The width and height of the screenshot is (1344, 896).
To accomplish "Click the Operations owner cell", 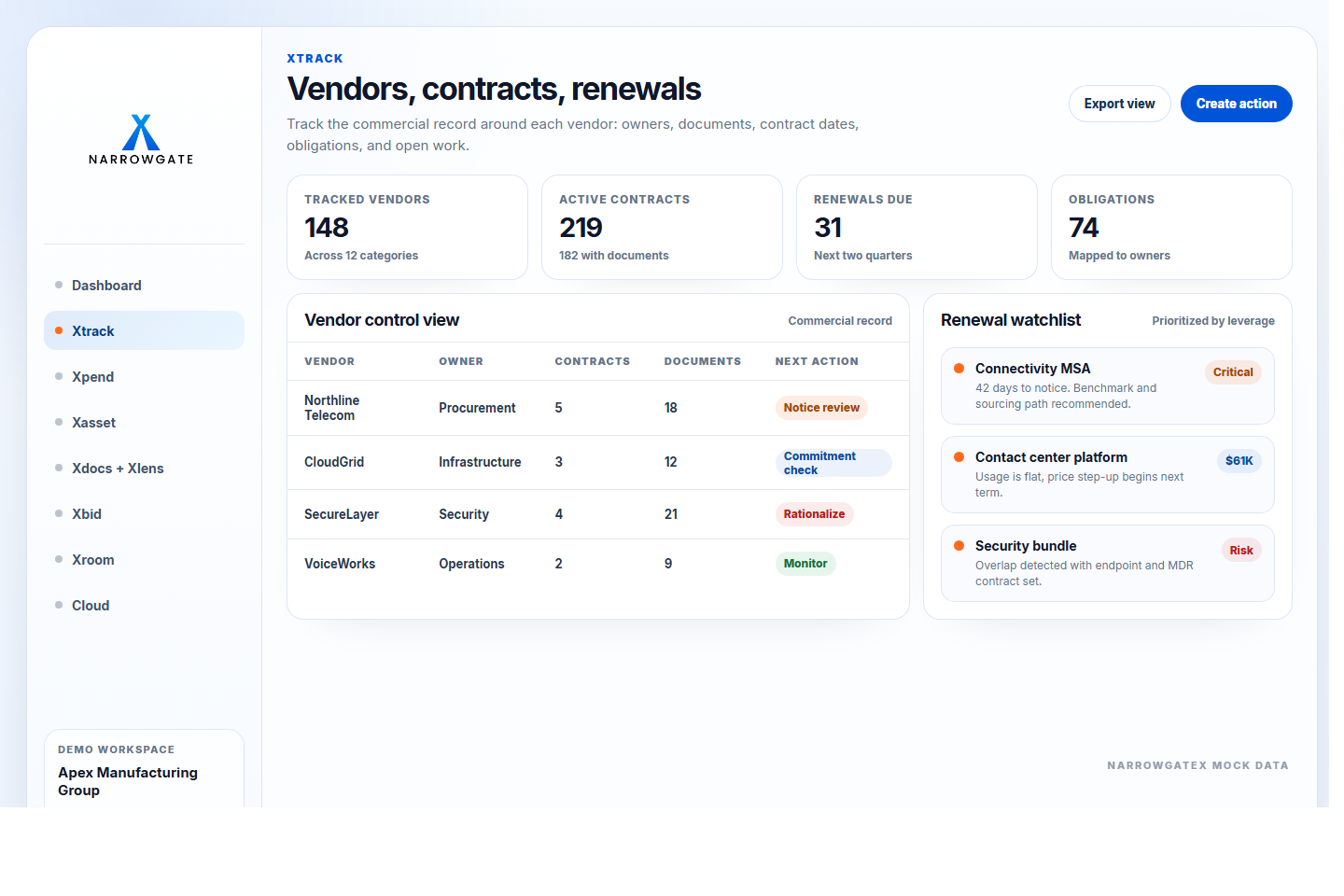I will 471,564.
